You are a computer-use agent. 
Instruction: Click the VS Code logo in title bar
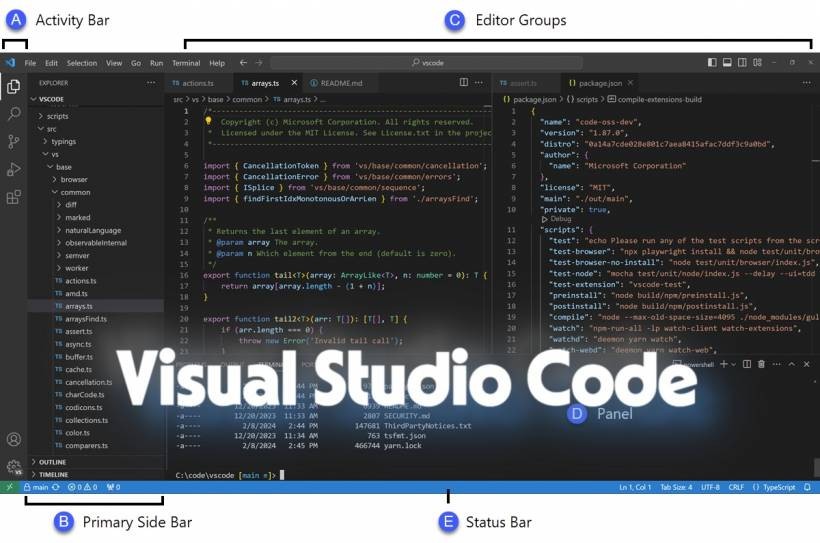tap(10, 63)
